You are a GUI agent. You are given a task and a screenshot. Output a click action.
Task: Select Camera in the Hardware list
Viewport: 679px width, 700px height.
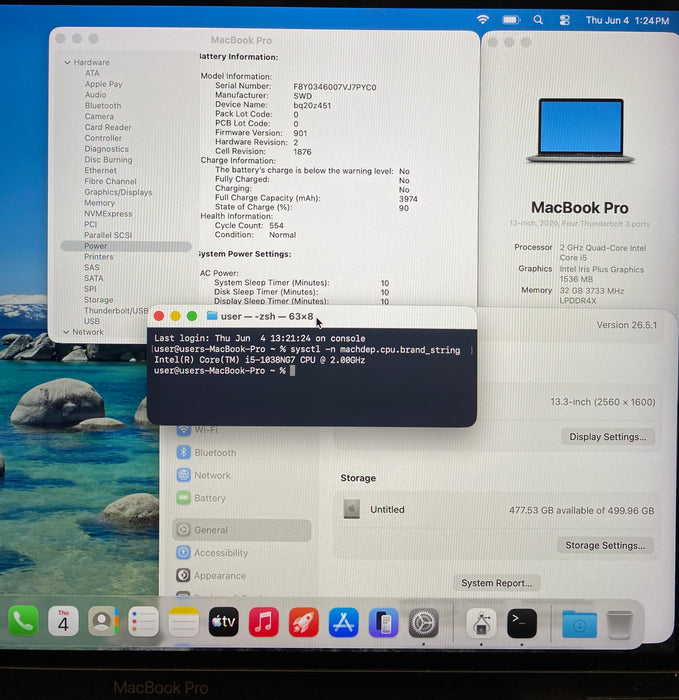pyautogui.click(x=99, y=116)
